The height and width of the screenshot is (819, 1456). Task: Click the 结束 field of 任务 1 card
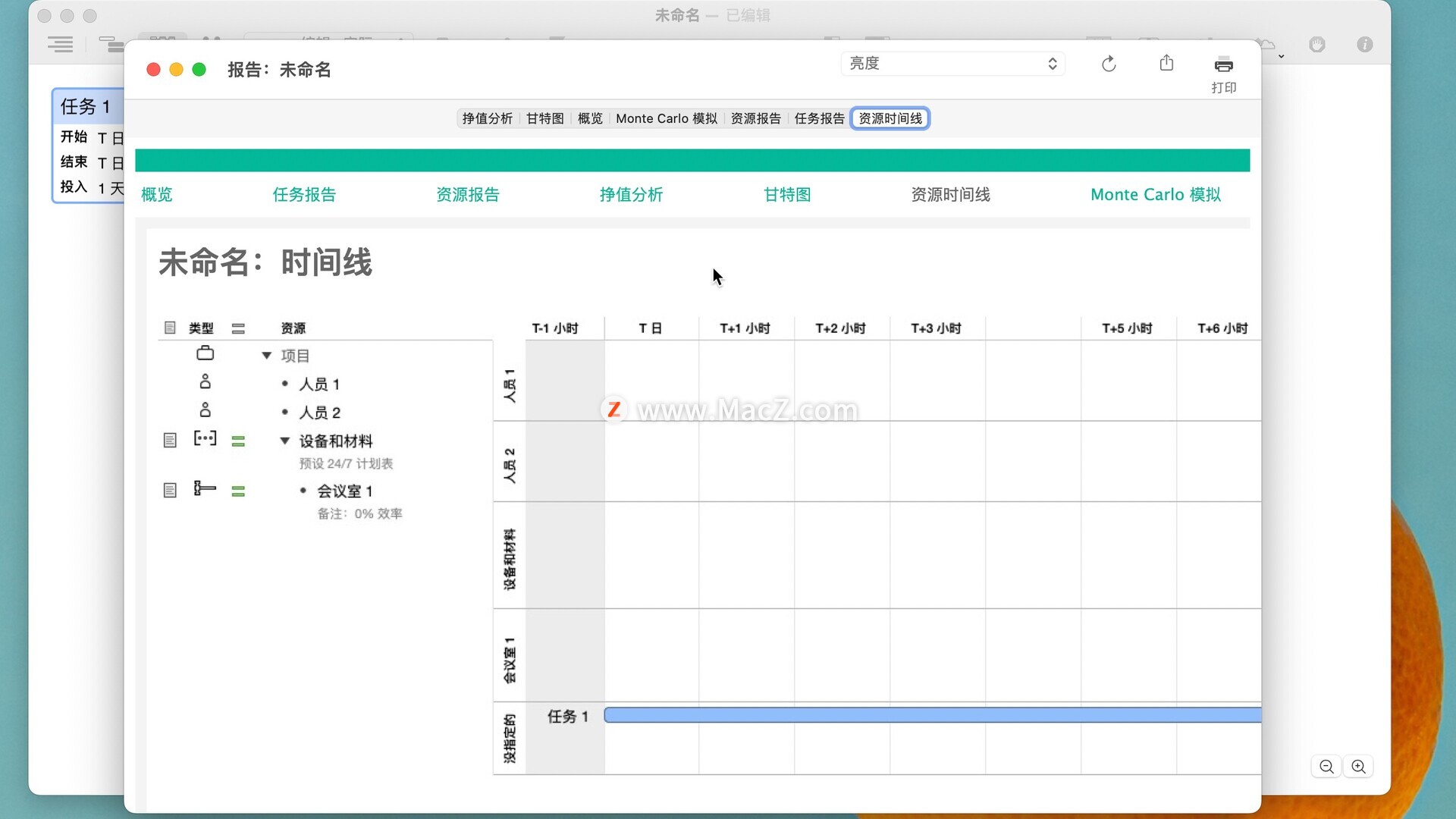[91, 162]
